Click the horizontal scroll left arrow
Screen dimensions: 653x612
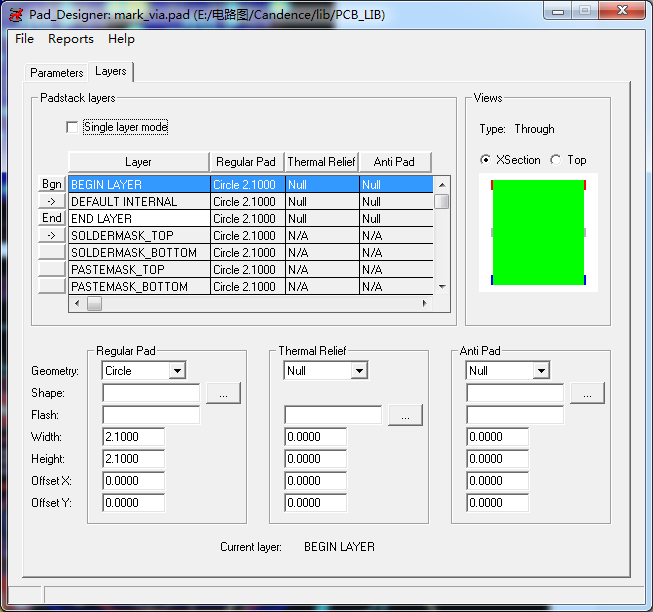[x=77, y=304]
